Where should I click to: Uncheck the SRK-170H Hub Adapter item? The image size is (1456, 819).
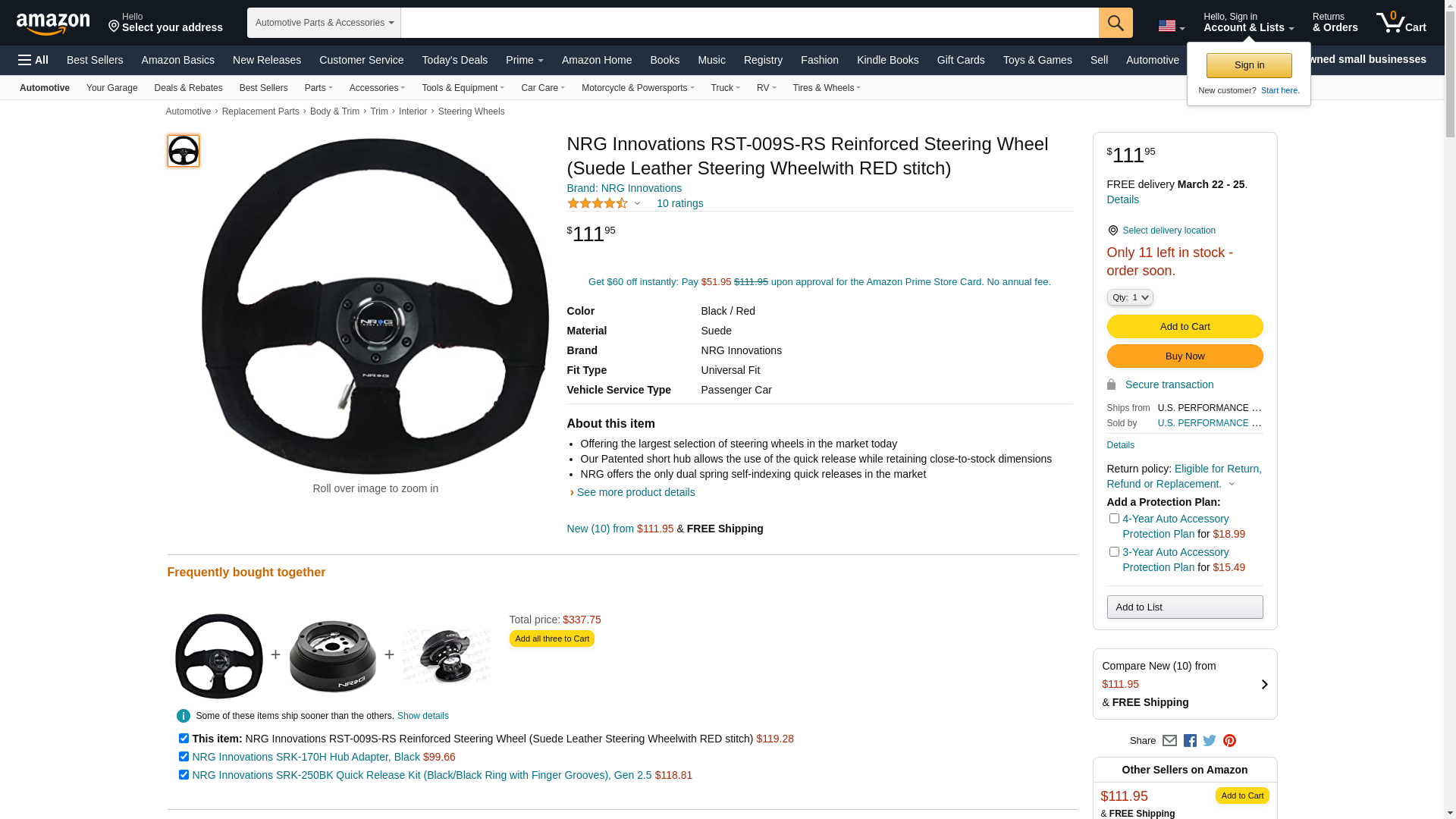184,756
